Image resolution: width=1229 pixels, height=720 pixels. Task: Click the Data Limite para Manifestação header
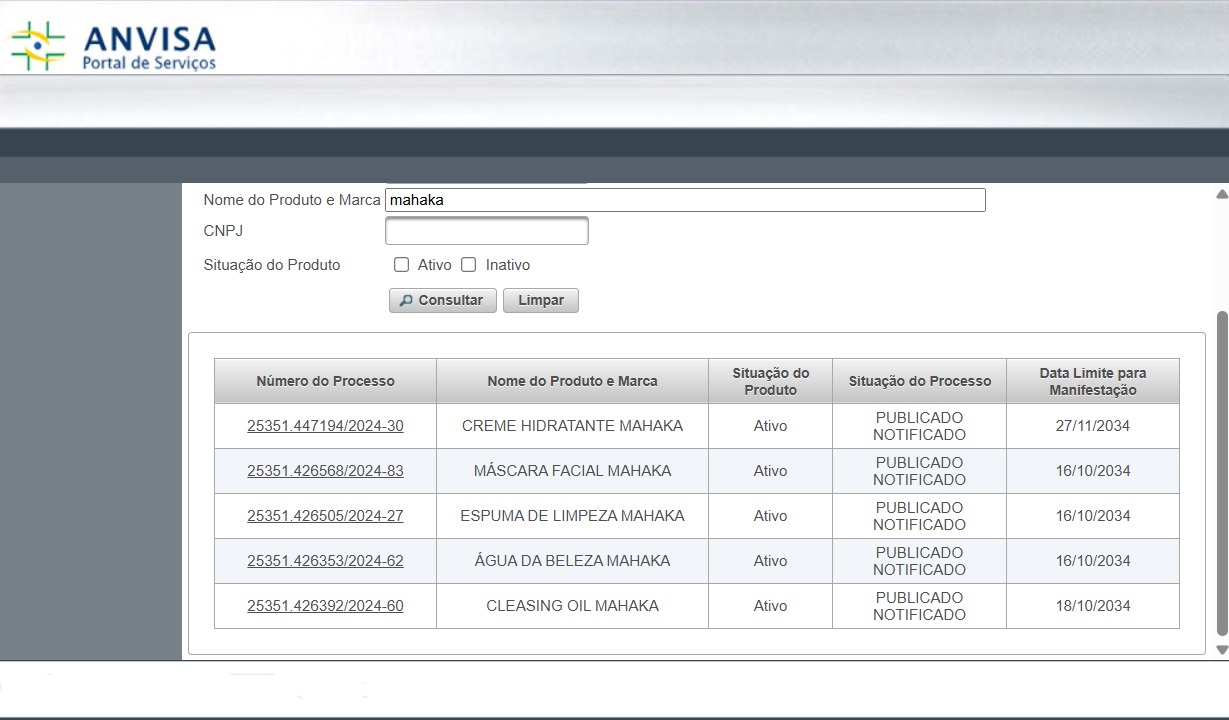[x=1092, y=381]
